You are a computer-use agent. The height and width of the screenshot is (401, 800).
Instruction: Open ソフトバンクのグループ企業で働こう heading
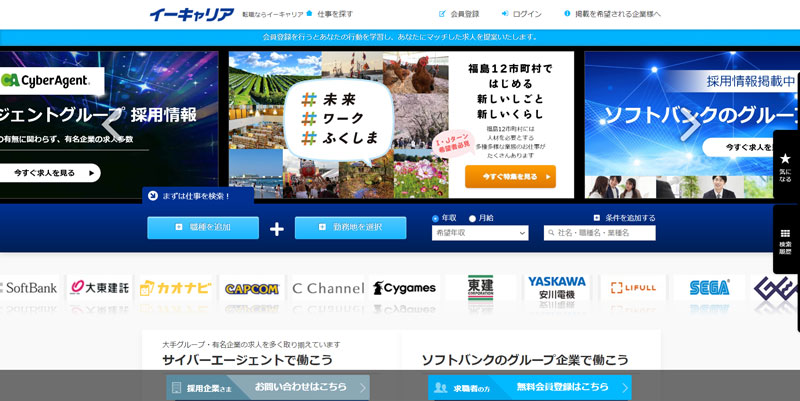[x=525, y=360]
